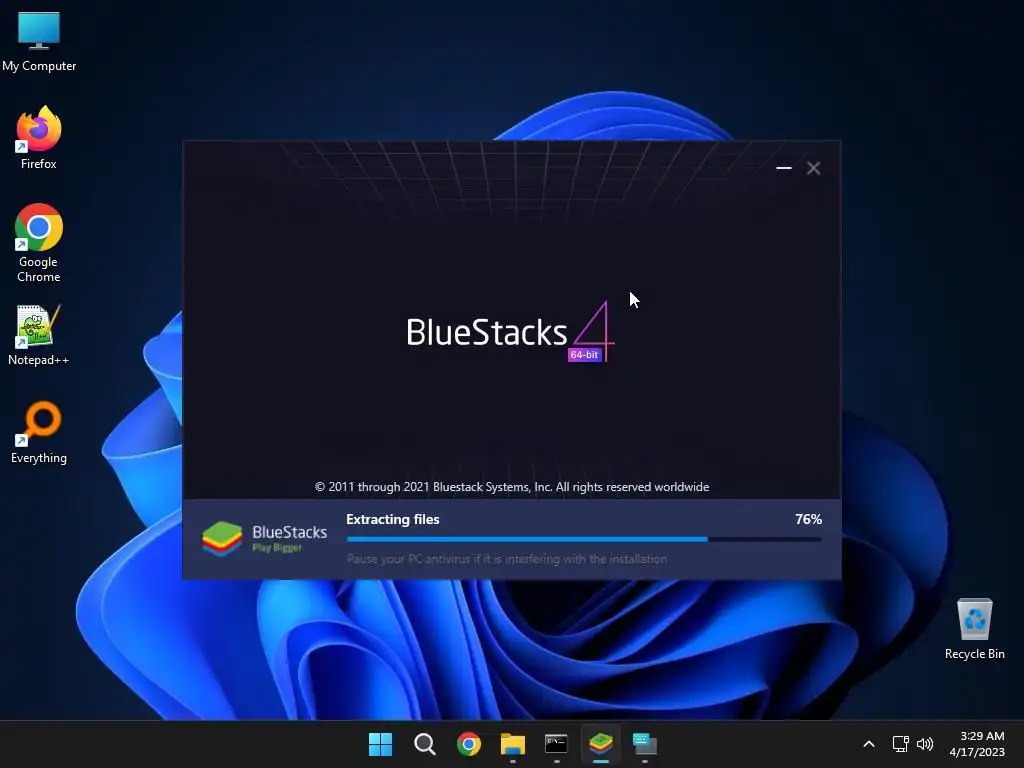1024x768 pixels.
Task: Open the My Computer desktop icon
Action: [39, 41]
